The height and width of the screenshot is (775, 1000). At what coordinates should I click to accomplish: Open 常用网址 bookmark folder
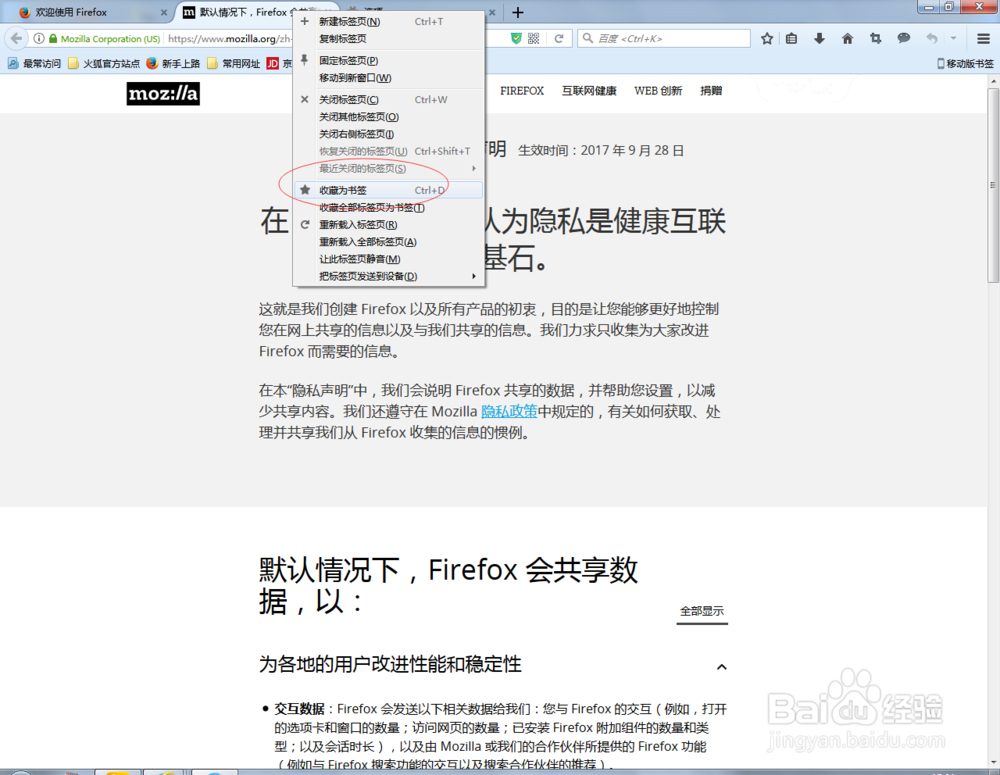point(233,63)
